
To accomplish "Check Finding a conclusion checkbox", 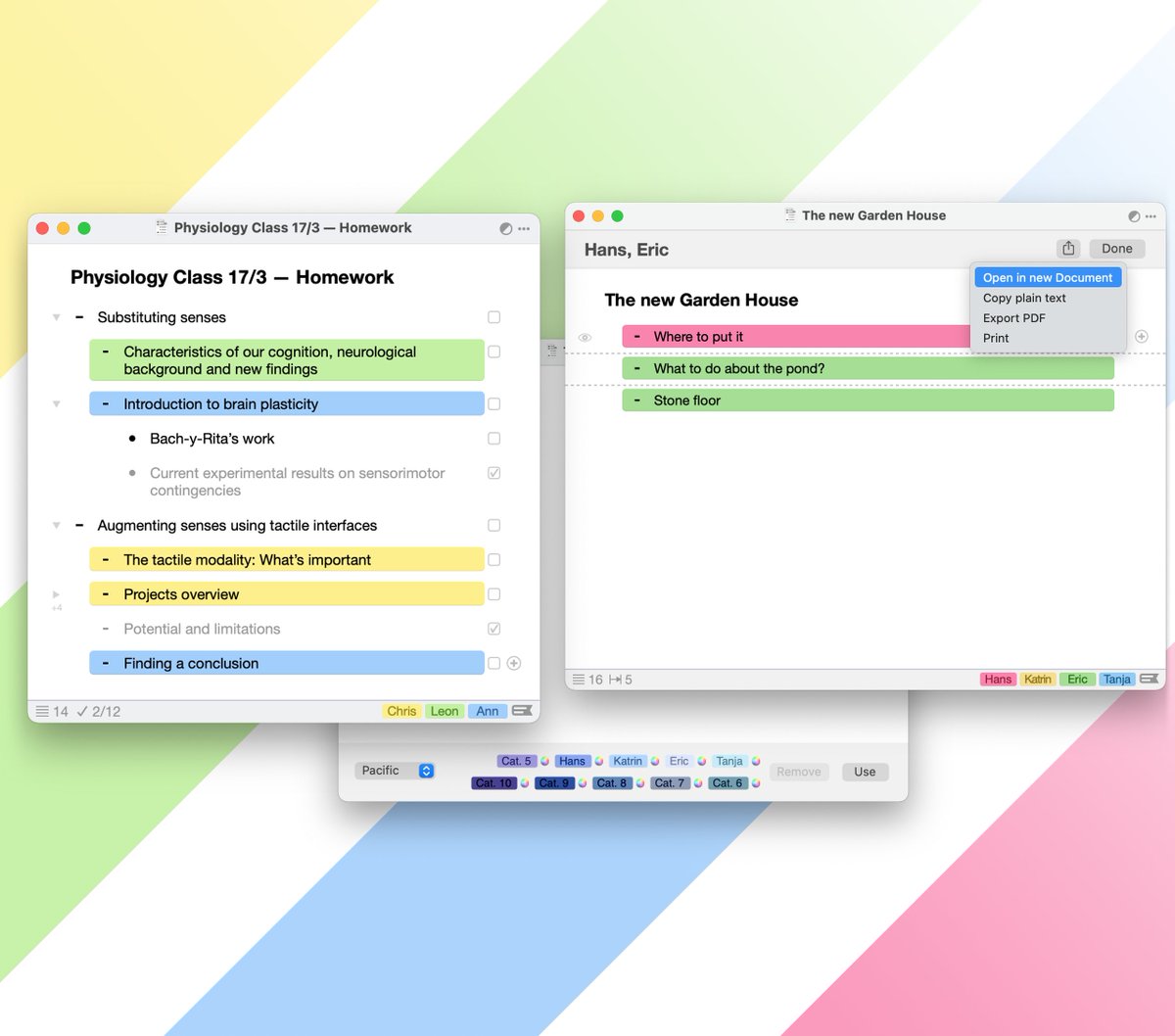I will tap(493, 663).
